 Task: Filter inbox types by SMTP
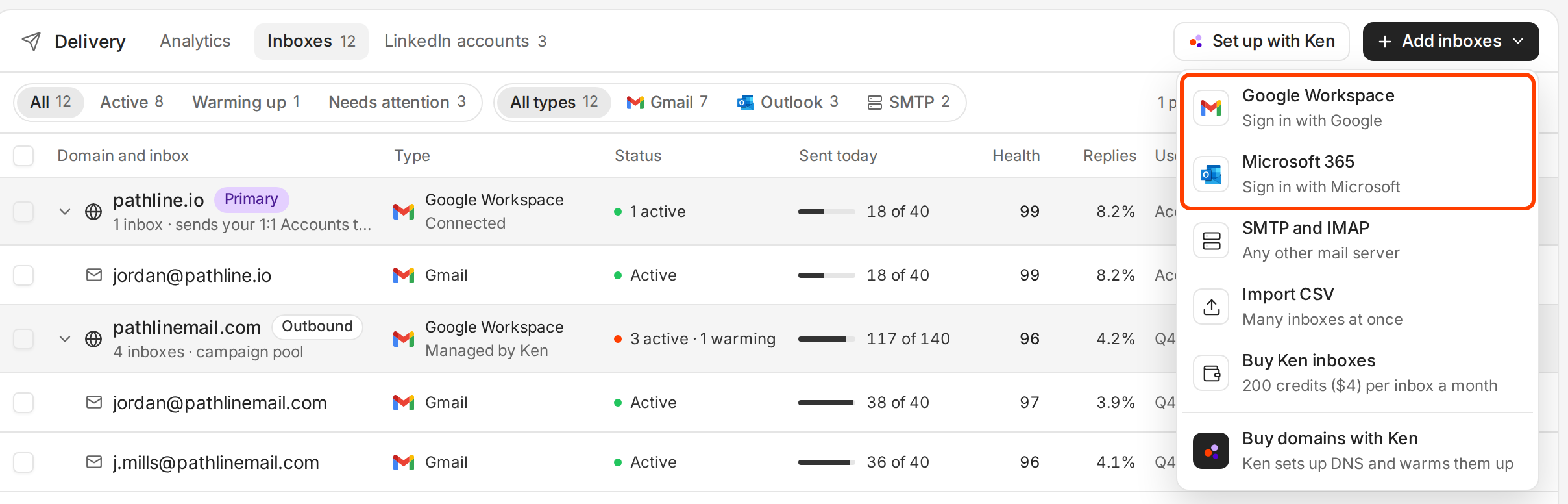click(909, 103)
